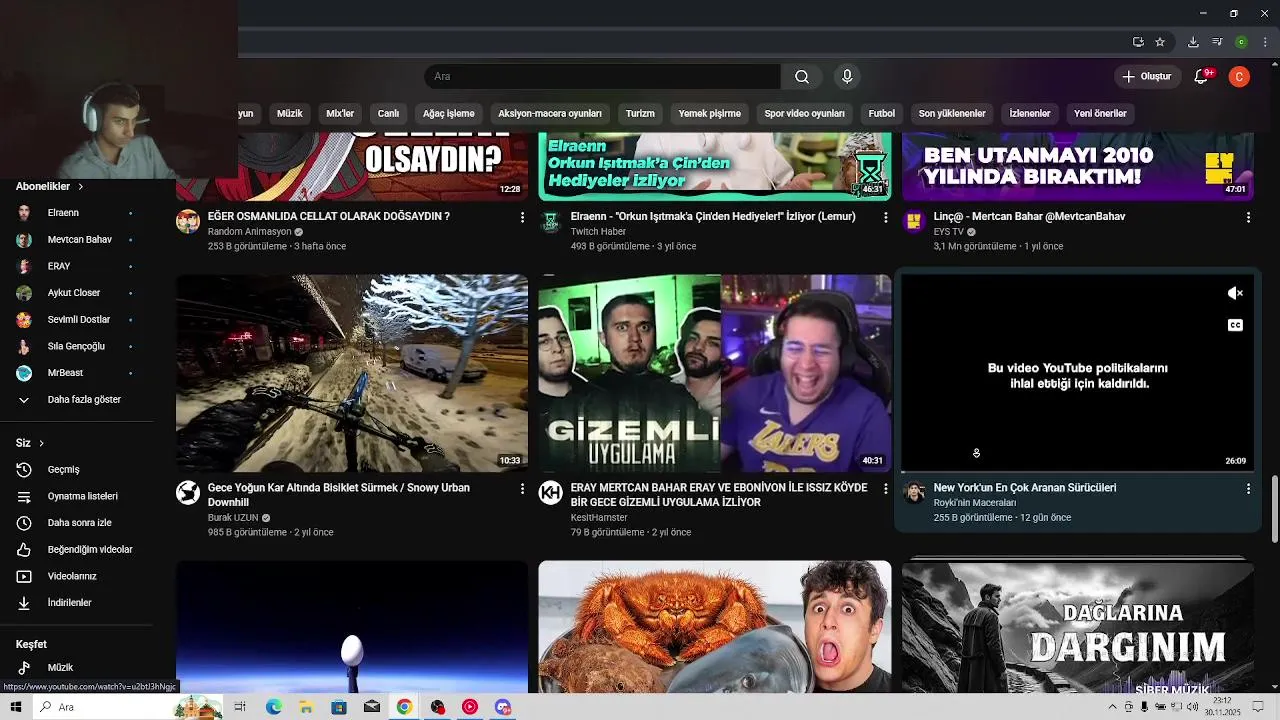The height and width of the screenshot is (720, 1280).
Task: Select the Müzik filter chip
Action: click(289, 114)
